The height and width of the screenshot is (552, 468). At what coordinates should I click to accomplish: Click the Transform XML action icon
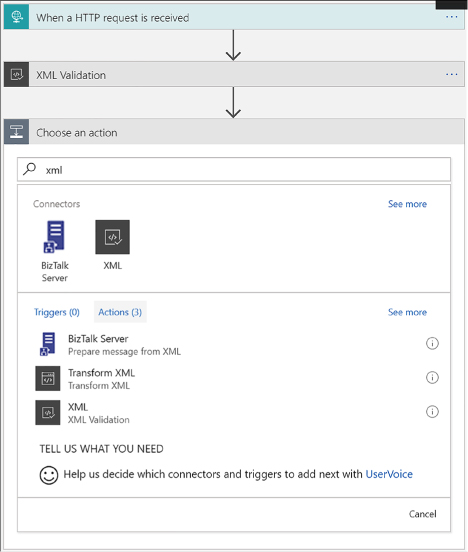pyautogui.click(x=48, y=378)
